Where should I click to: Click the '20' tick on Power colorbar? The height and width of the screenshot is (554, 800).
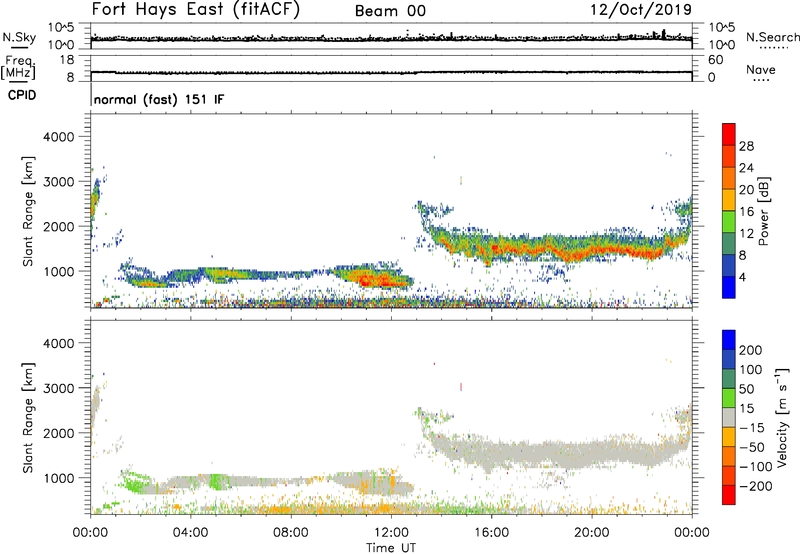[746, 190]
